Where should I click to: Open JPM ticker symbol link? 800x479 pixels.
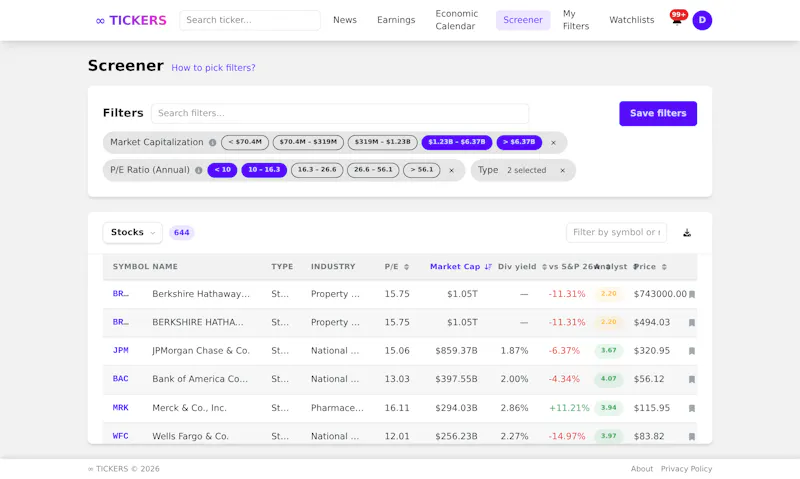(x=120, y=350)
